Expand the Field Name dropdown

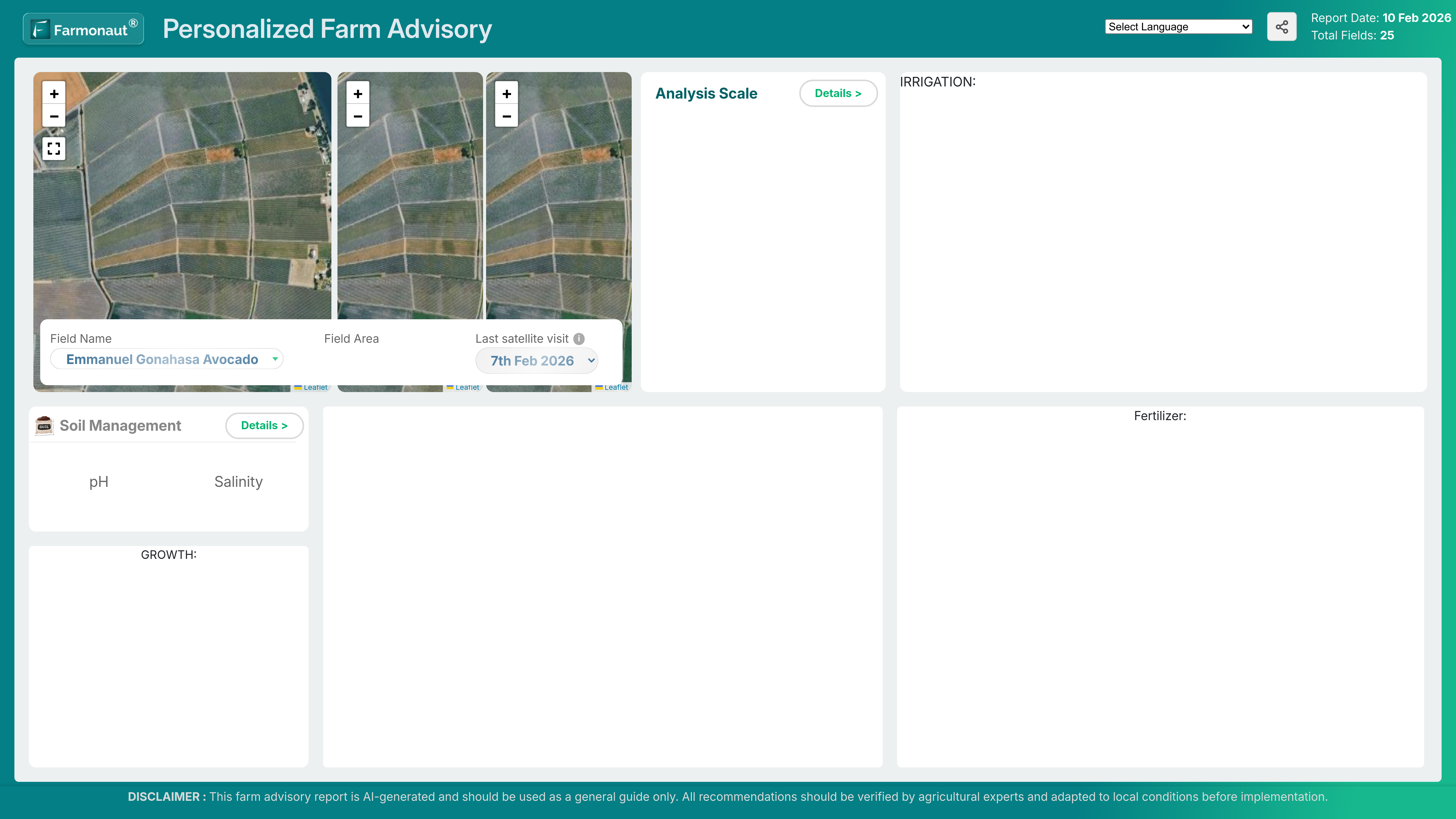coord(167,359)
